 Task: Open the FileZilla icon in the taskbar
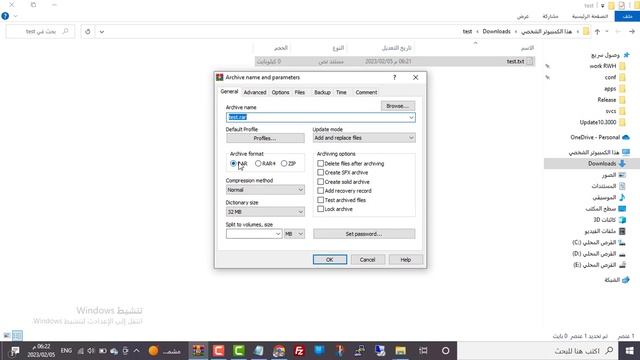(299, 351)
